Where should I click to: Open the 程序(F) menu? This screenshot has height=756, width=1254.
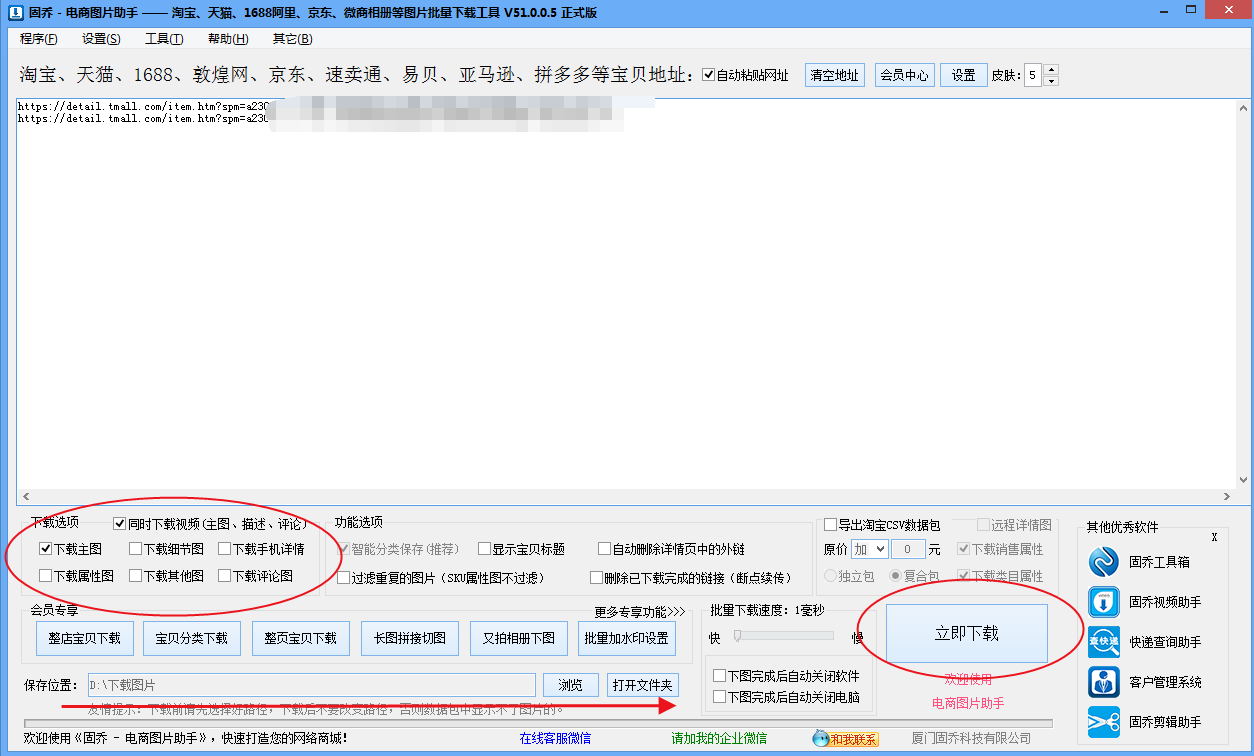pos(39,39)
